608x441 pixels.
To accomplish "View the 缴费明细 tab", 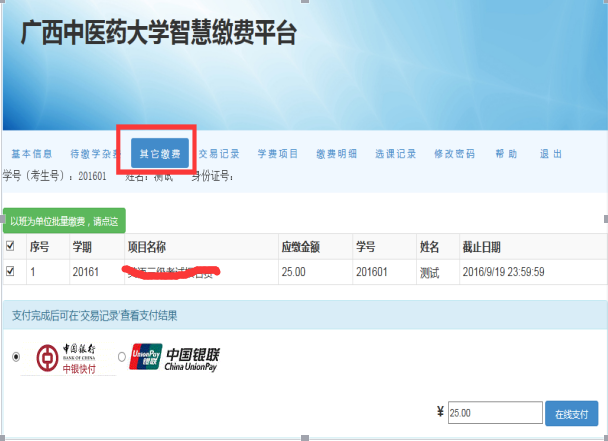I will click(x=336, y=154).
